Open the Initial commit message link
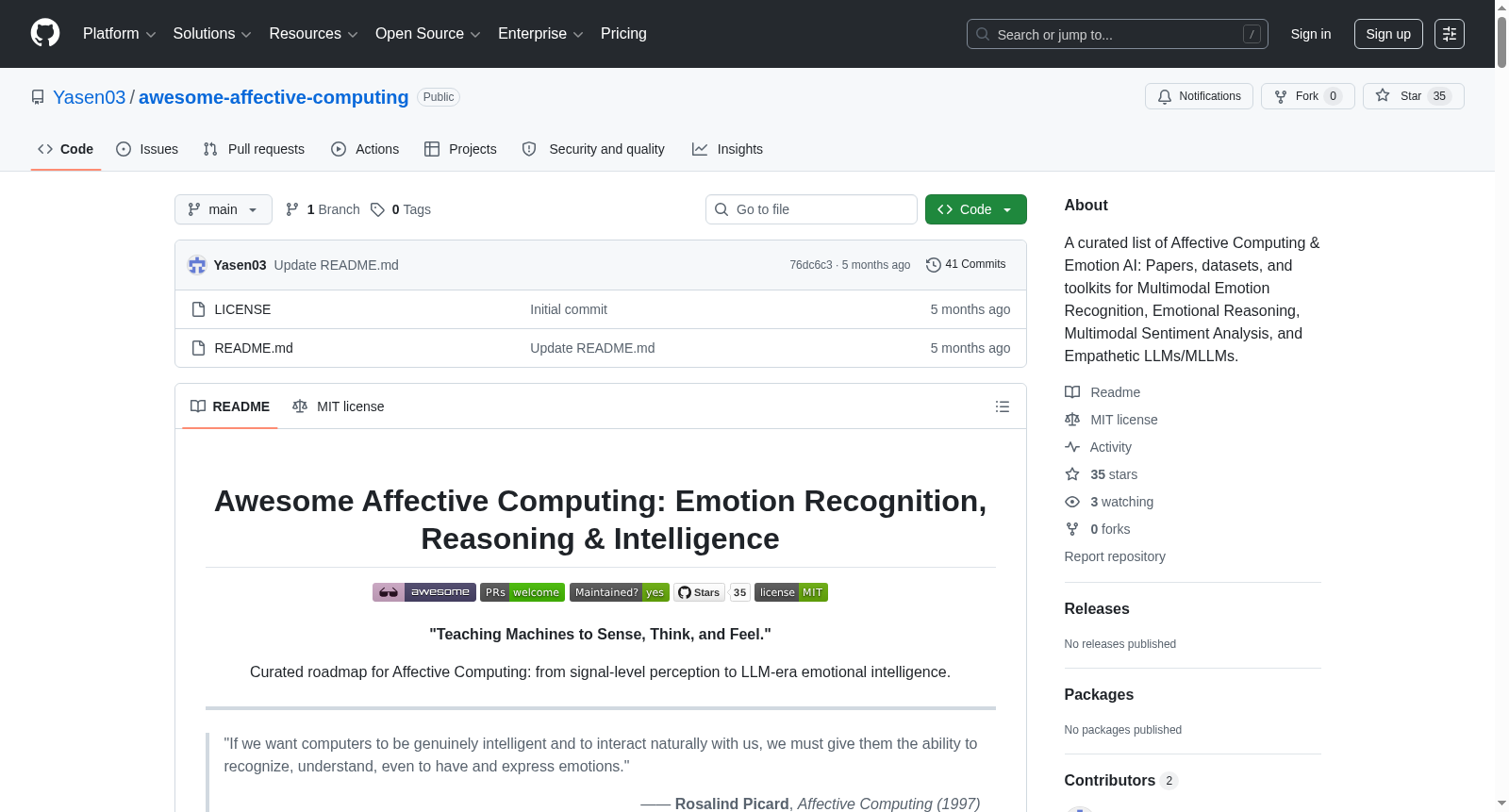Image resolution: width=1509 pixels, height=812 pixels. point(569,309)
